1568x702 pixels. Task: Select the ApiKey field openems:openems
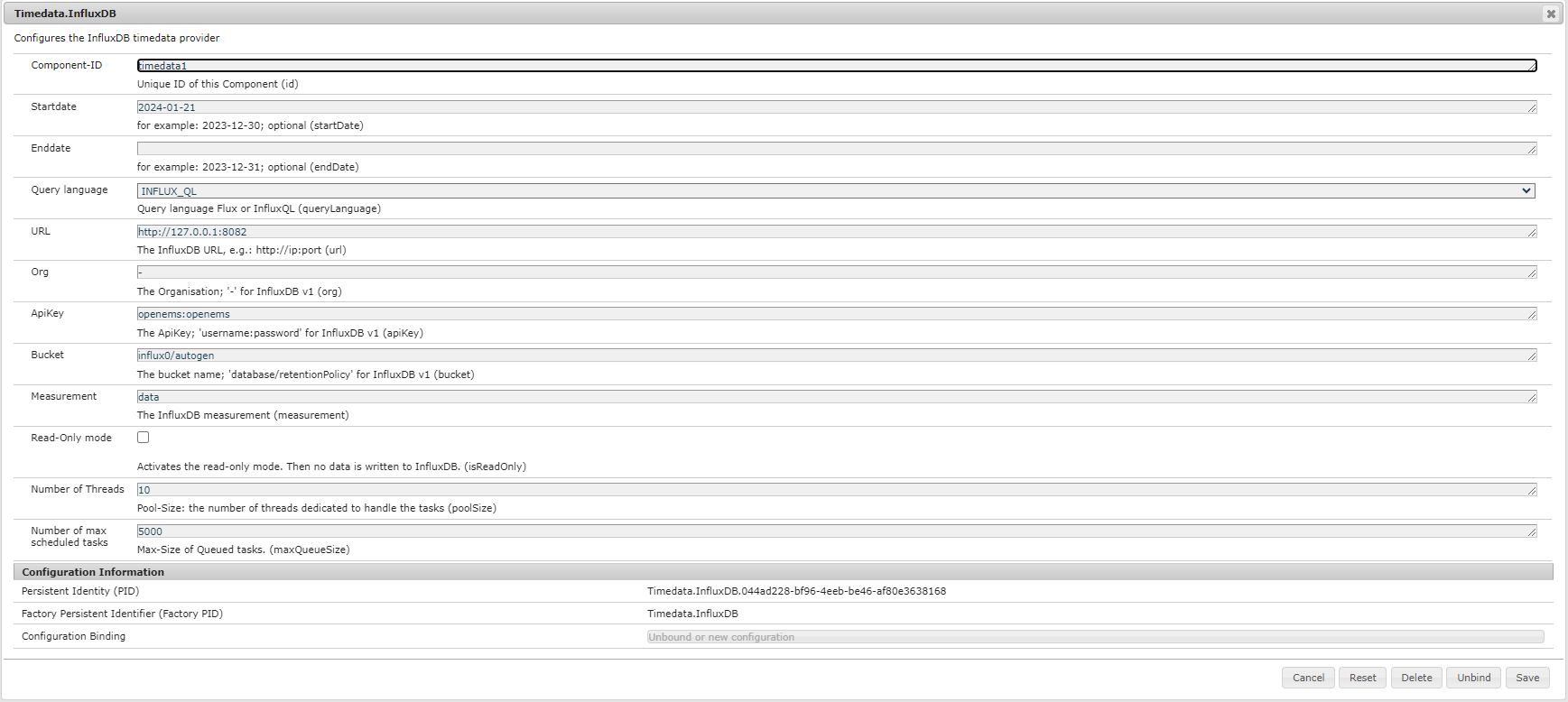coord(837,314)
